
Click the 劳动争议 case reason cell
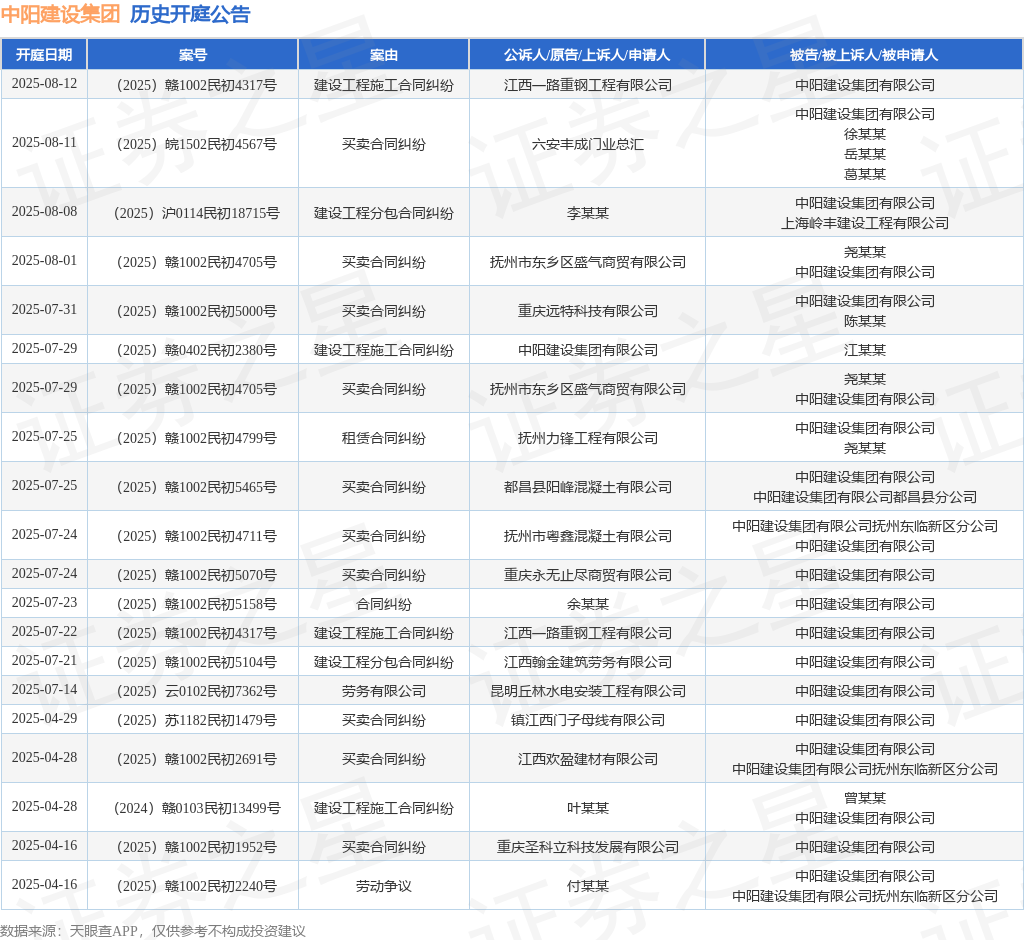pyautogui.click(x=383, y=886)
